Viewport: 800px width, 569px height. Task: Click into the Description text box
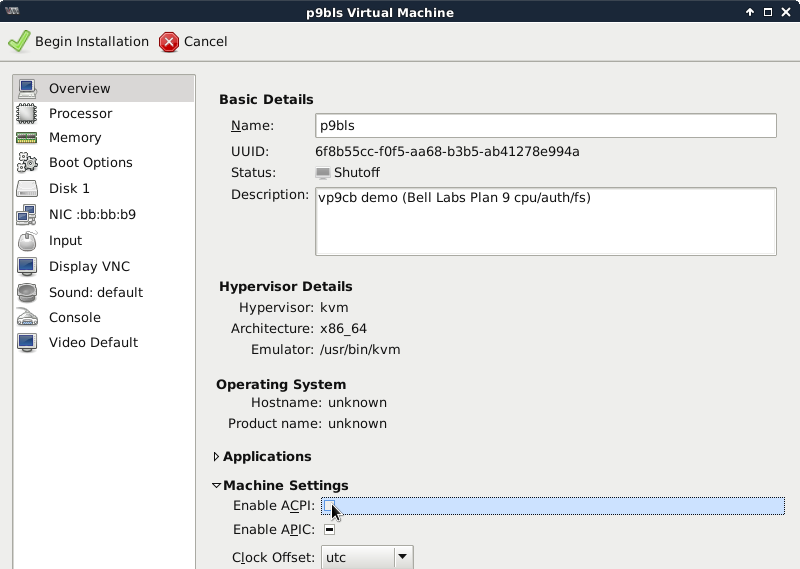(x=545, y=221)
